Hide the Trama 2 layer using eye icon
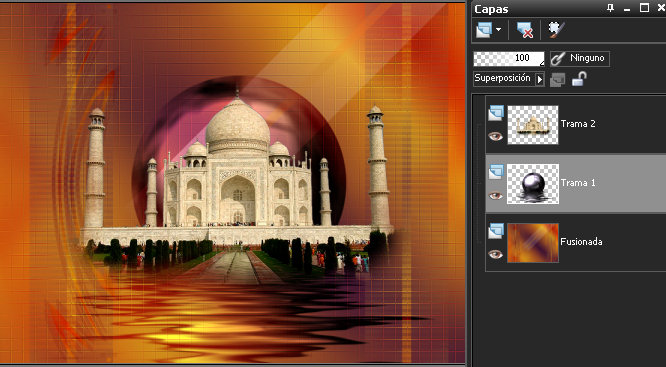Screen dimensions: 666x367 (495, 136)
